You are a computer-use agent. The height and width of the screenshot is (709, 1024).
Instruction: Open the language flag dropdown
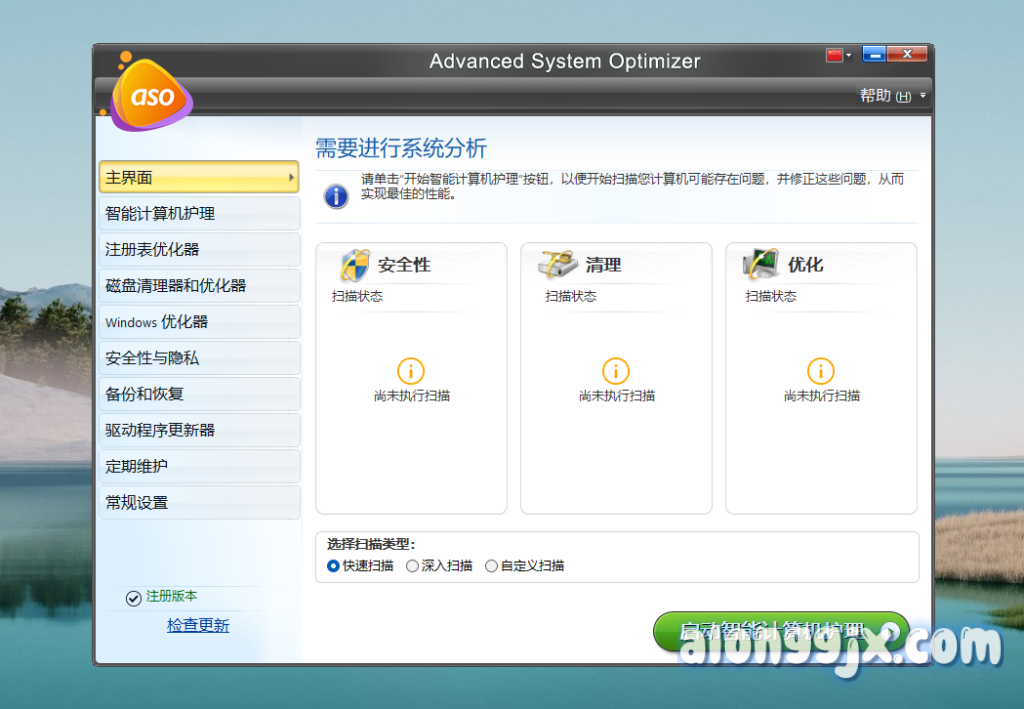[838, 55]
